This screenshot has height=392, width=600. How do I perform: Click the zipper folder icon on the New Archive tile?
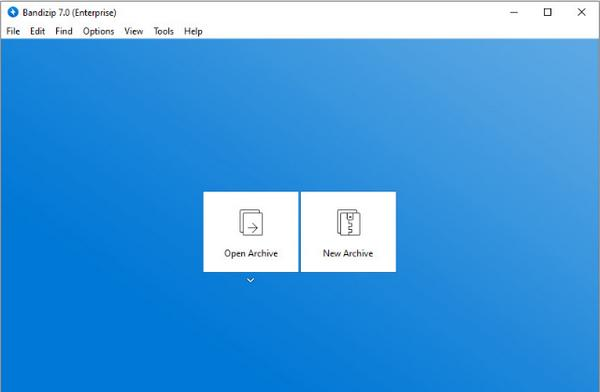tap(349, 222)
